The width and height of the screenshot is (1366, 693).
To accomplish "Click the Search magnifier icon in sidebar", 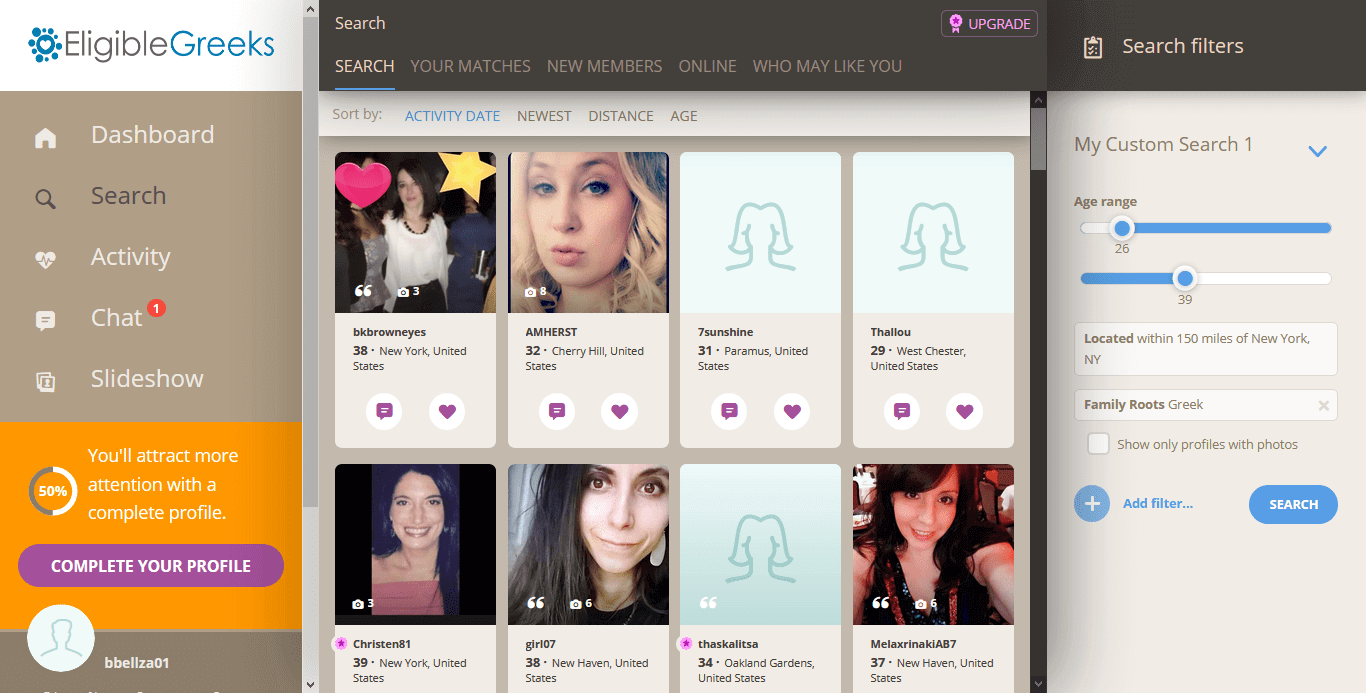I will click(x=45, y=199).
